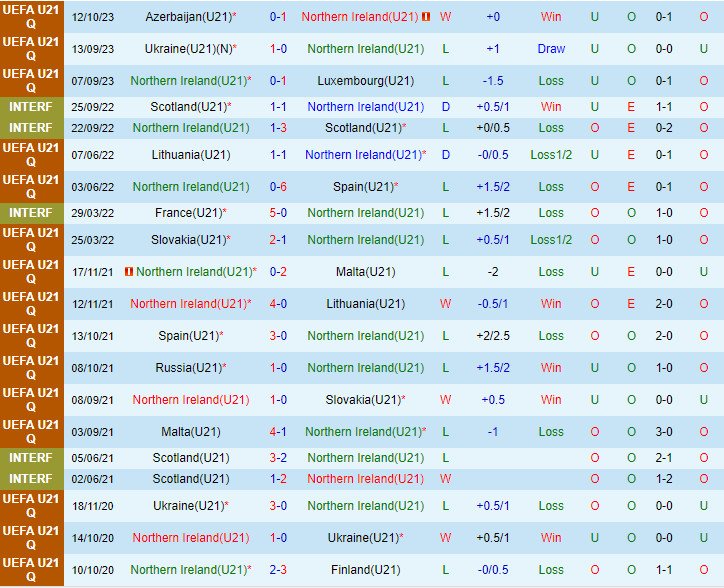Select date 07/06/22
724x588 pixels.
[x=92, y=155]
